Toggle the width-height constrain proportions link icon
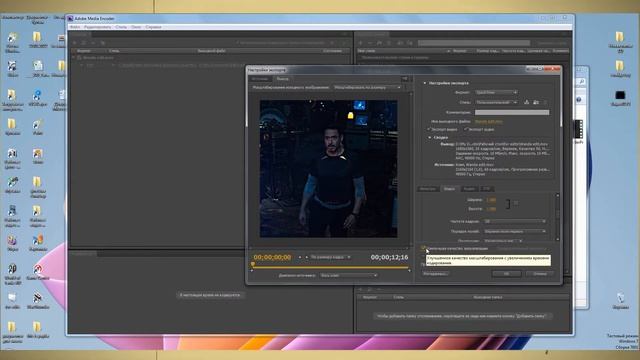The width and height of the screenshot is (640, 360). click(508, 204)
